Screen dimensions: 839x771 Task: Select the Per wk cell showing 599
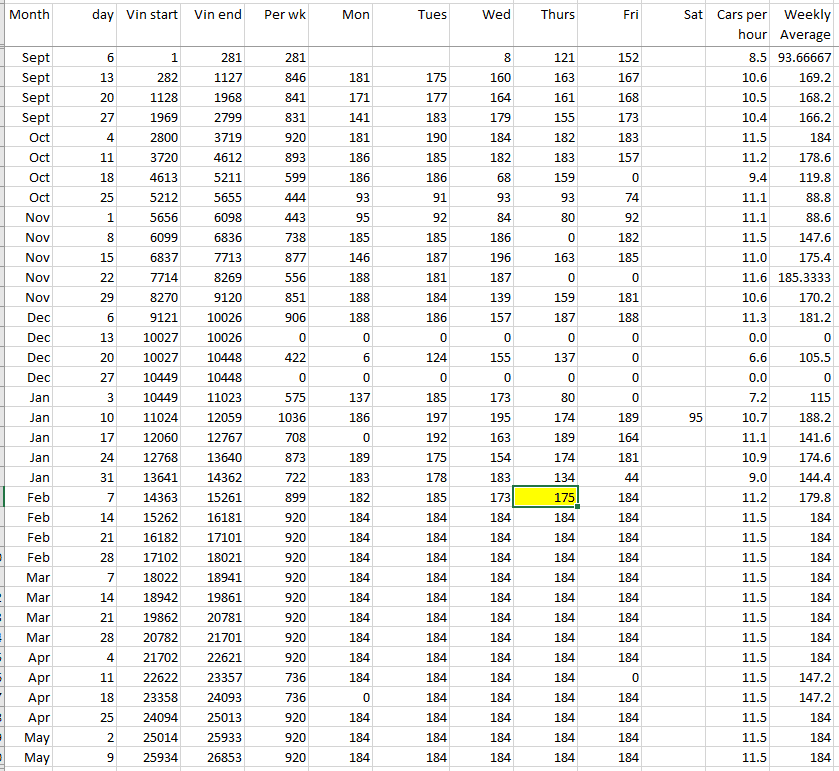(280, 177)
